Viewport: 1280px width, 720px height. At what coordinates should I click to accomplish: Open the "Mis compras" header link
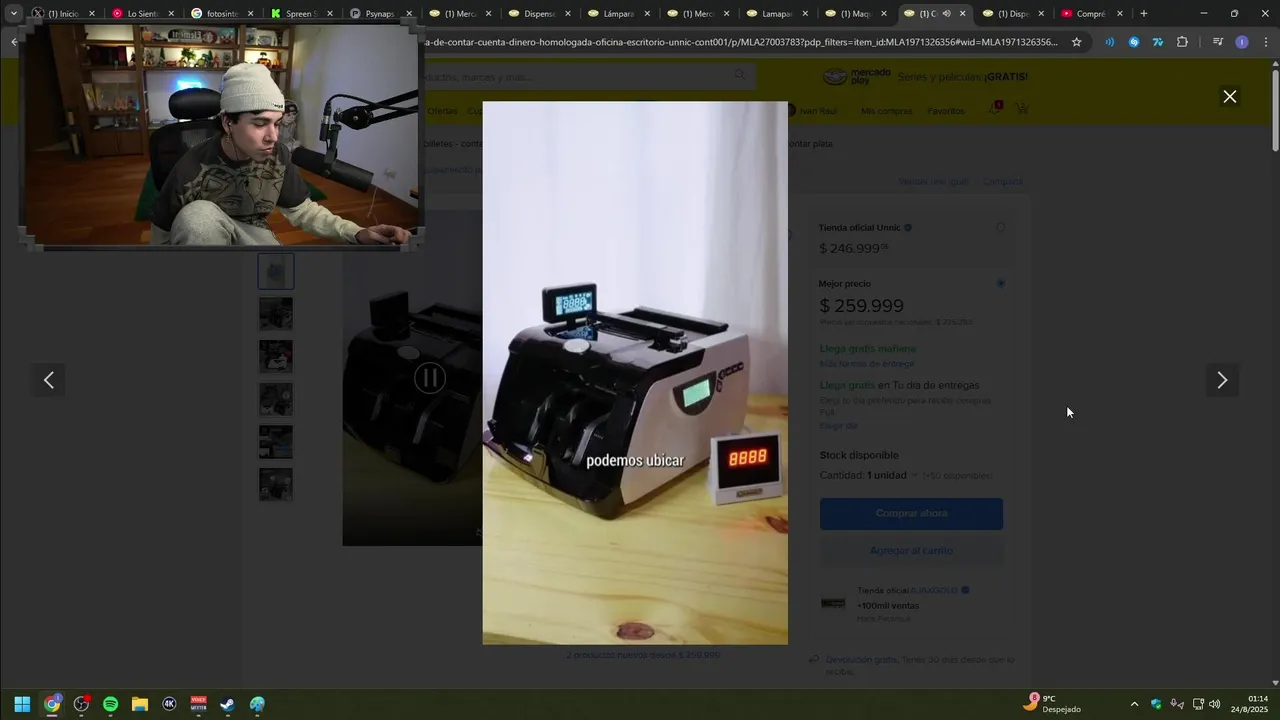pos(886,111)
